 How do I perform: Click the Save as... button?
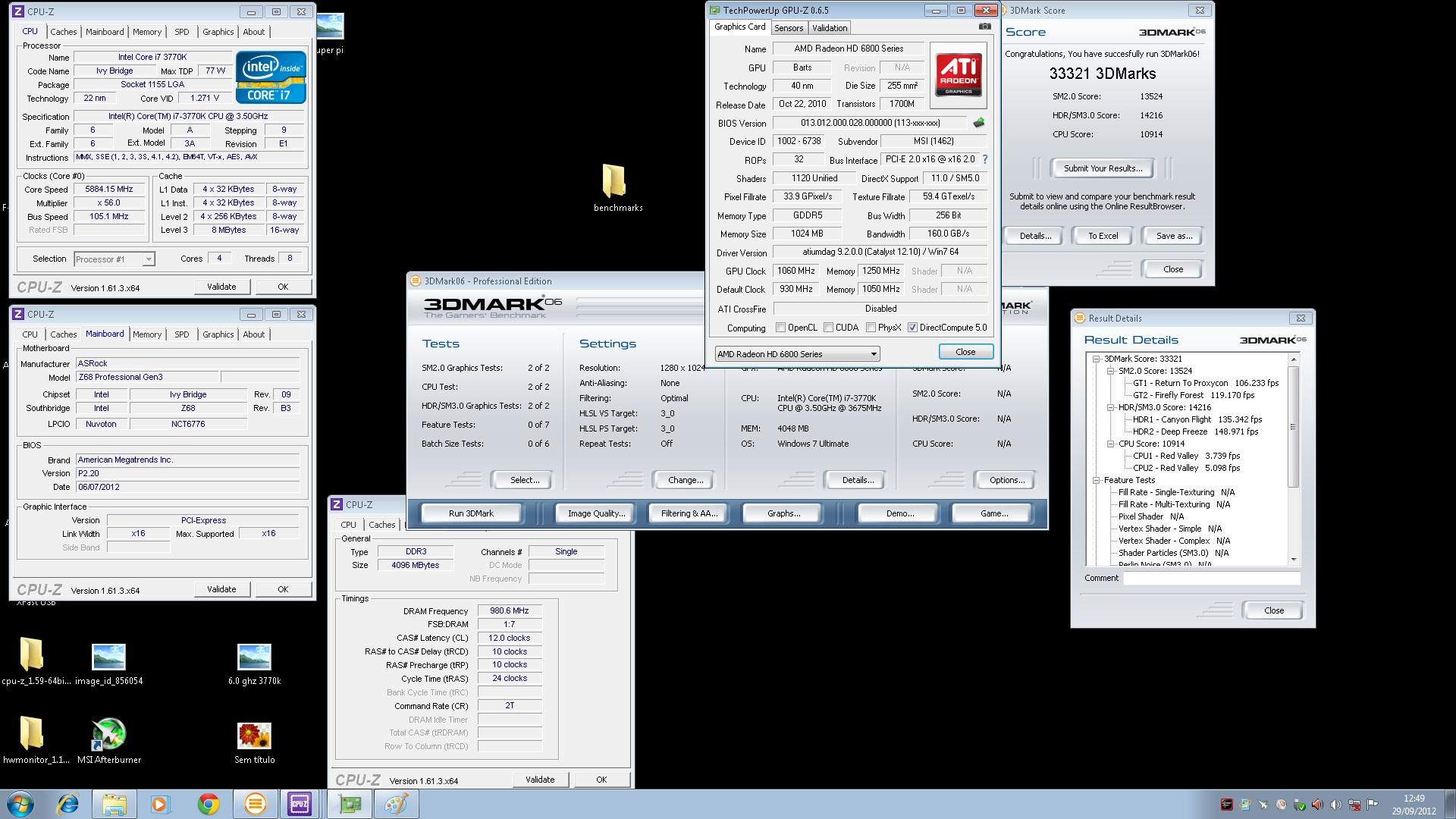pos(1174,236)
